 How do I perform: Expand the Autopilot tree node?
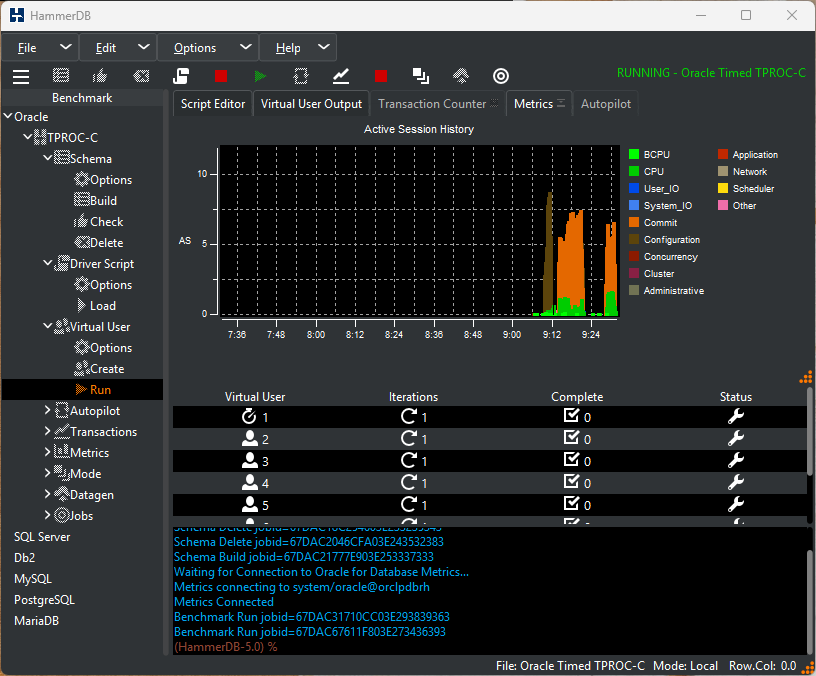point(47,410)
